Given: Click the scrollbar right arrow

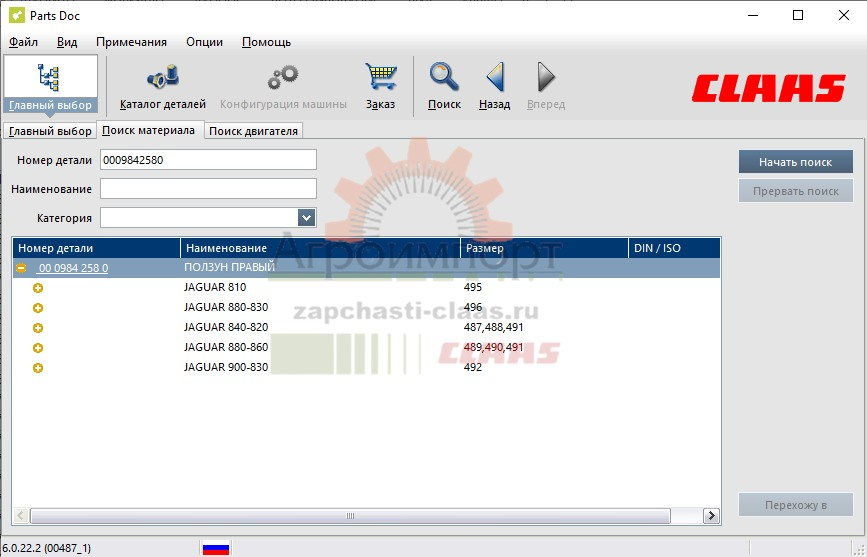Looking at the screenshot, I should tap(711, 516).
